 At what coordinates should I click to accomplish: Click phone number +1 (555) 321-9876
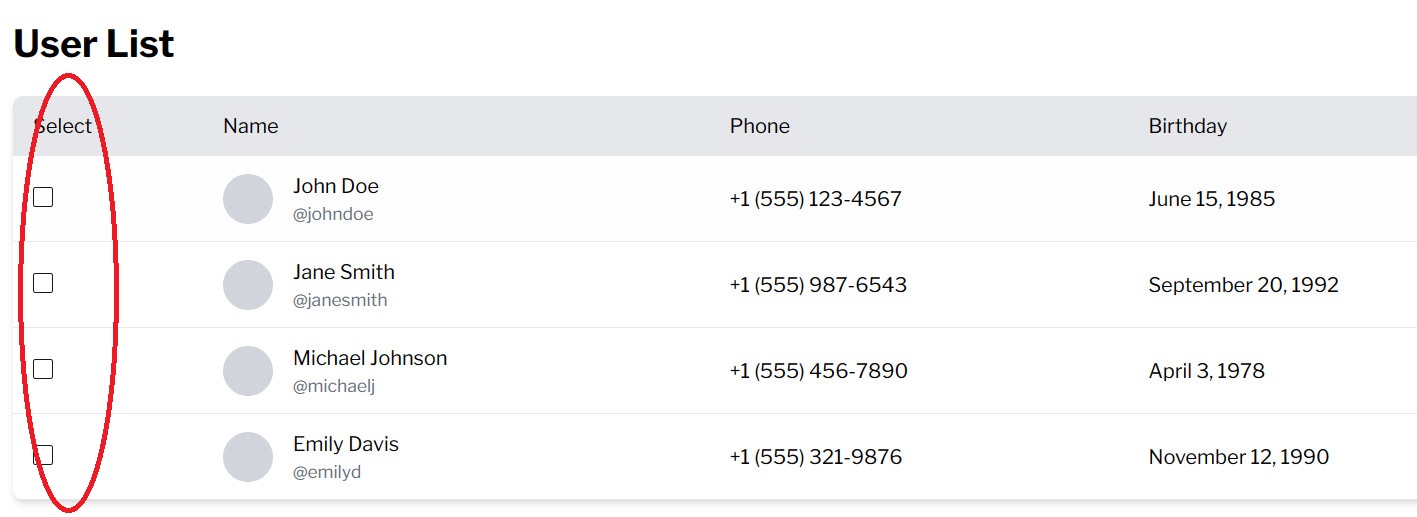816,457
